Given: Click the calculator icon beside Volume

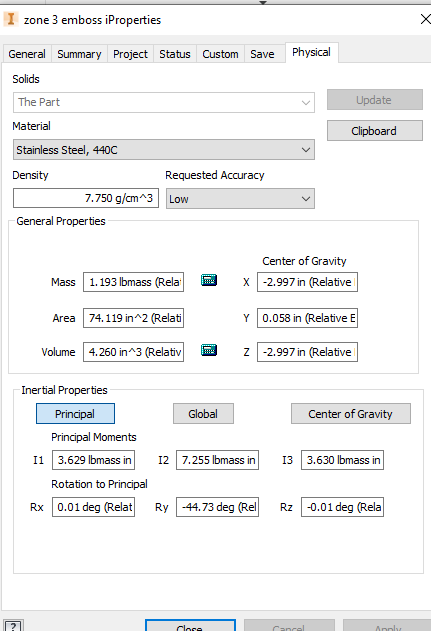Looking at the screenshot, I should pos(209,350).
